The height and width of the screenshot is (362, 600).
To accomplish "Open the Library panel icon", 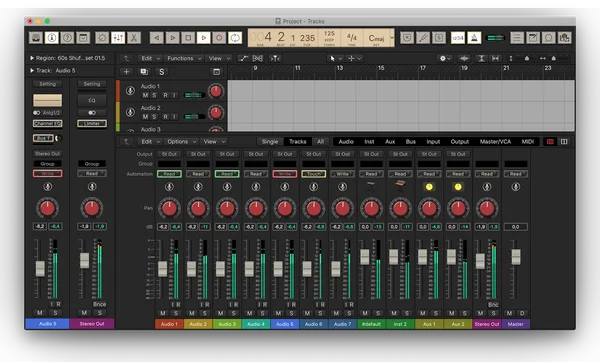I will click(x=36, y=38).
